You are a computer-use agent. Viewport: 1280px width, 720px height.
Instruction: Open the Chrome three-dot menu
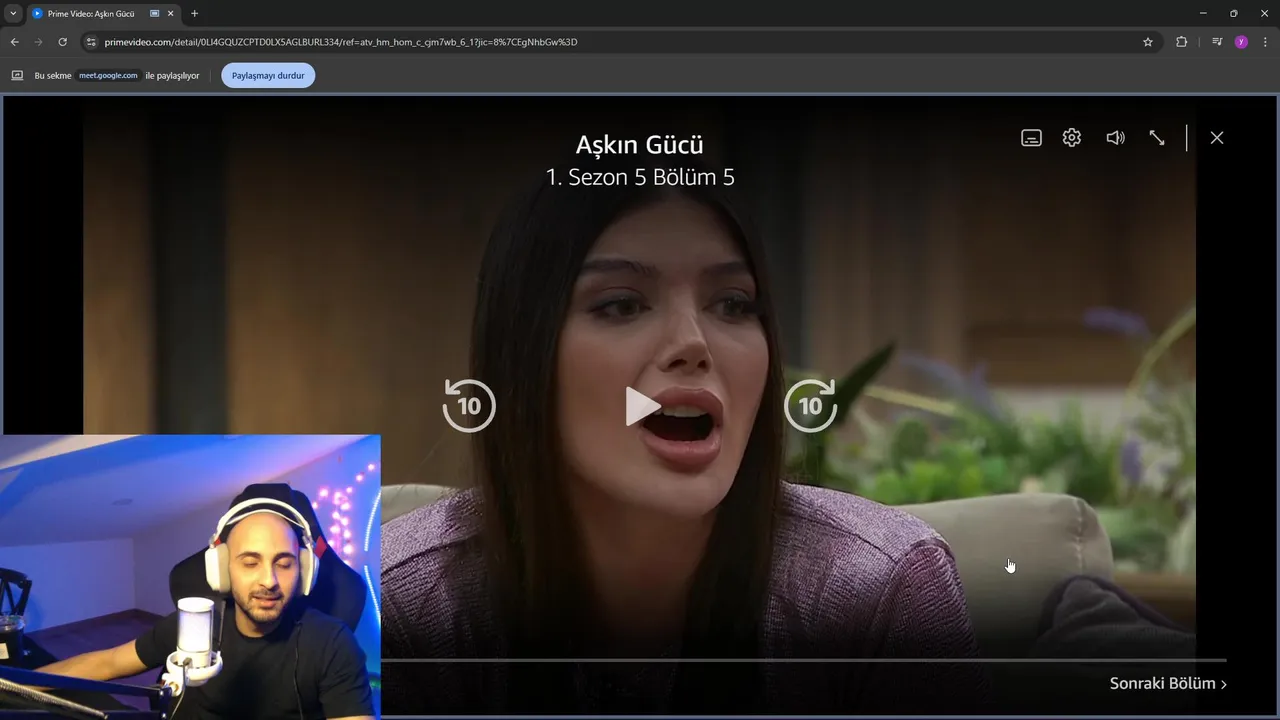click(1265, 42)
